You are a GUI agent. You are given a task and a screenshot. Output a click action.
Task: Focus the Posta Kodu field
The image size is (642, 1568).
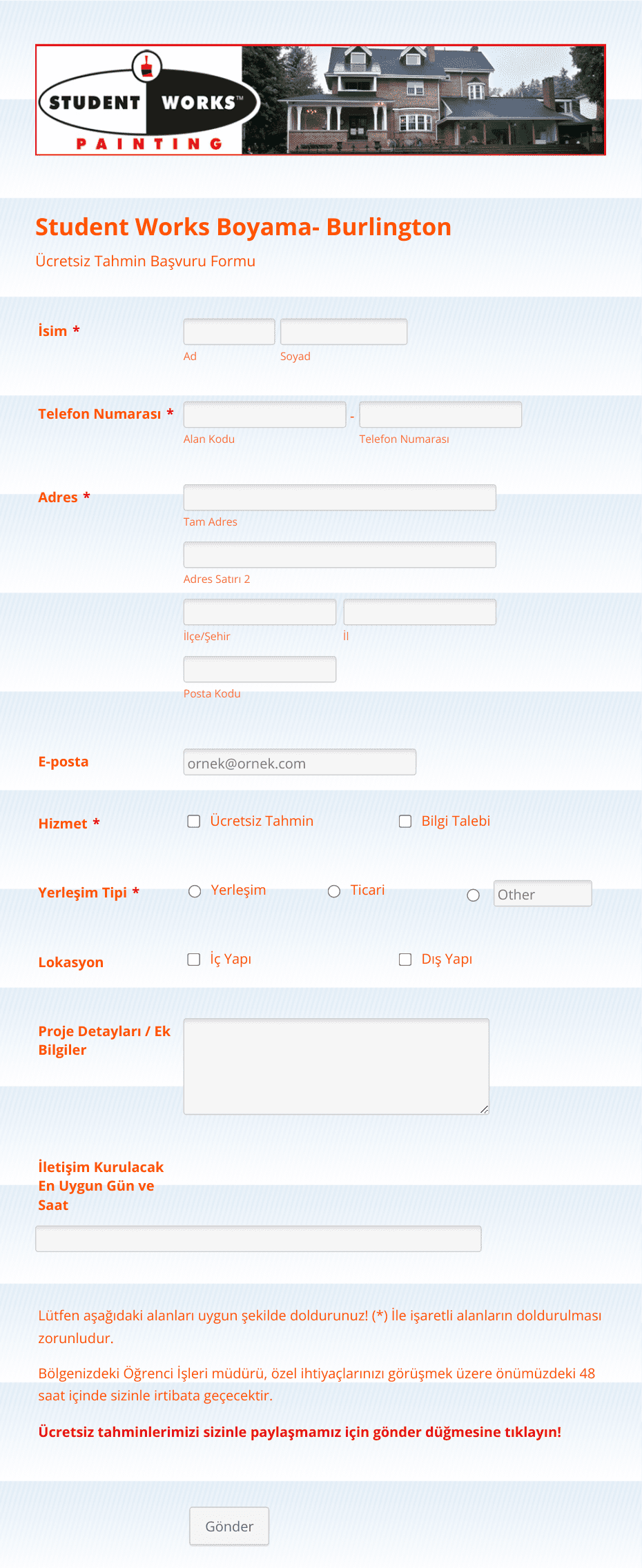tap(260, 669)
